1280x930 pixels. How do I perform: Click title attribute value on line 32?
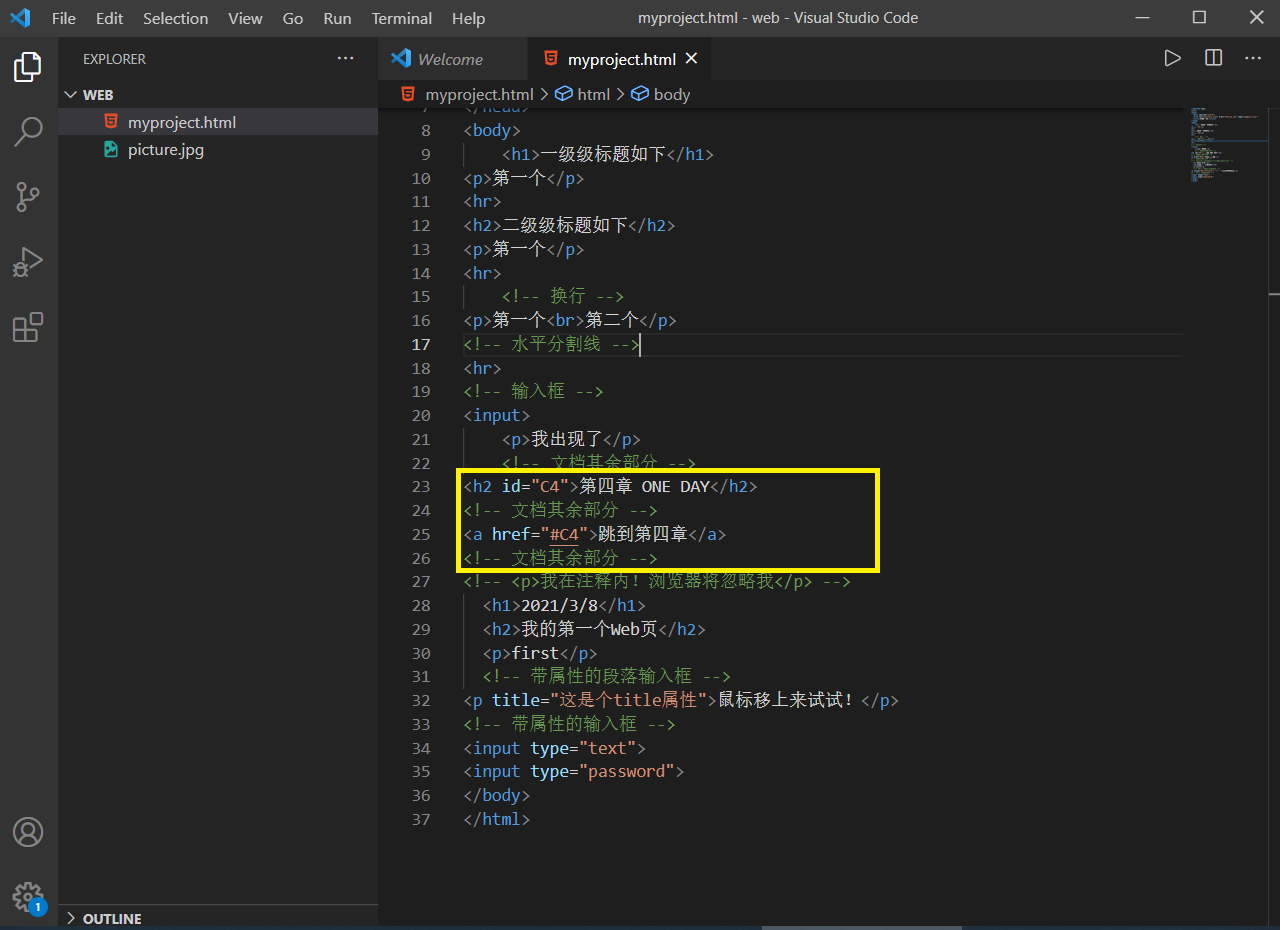[630, 700]
